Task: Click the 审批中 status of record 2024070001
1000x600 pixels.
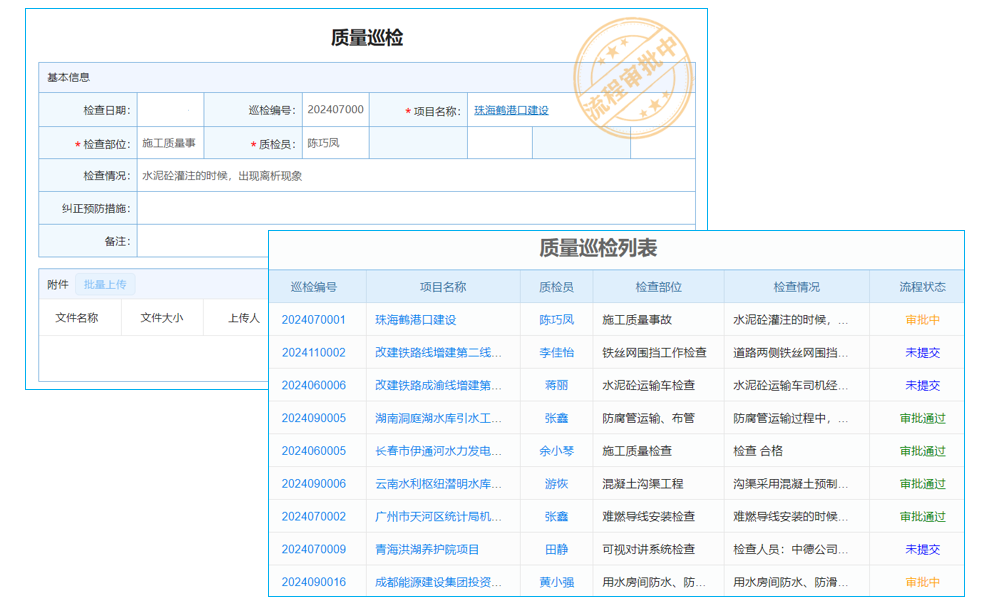Action: coord(923,319)
